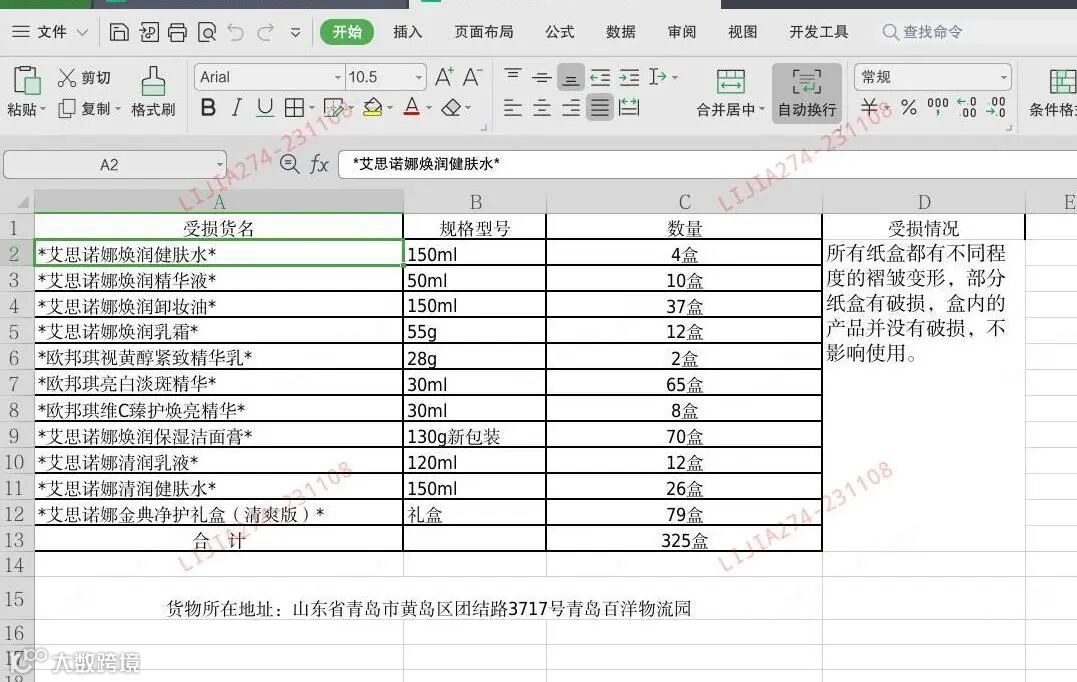Click the zoom magnifier beside fx
Viewport: 1077px width, 682px height.
click(x=289, y=164)
